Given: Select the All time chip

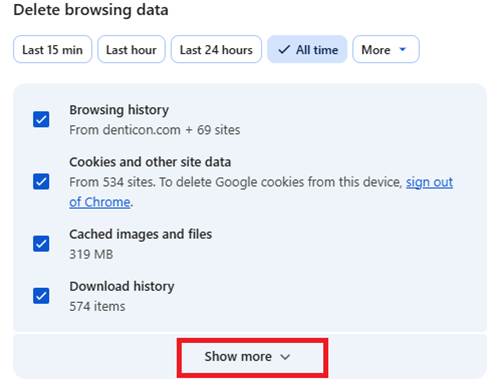Looking at the screenshot, I should pos(307,49).
